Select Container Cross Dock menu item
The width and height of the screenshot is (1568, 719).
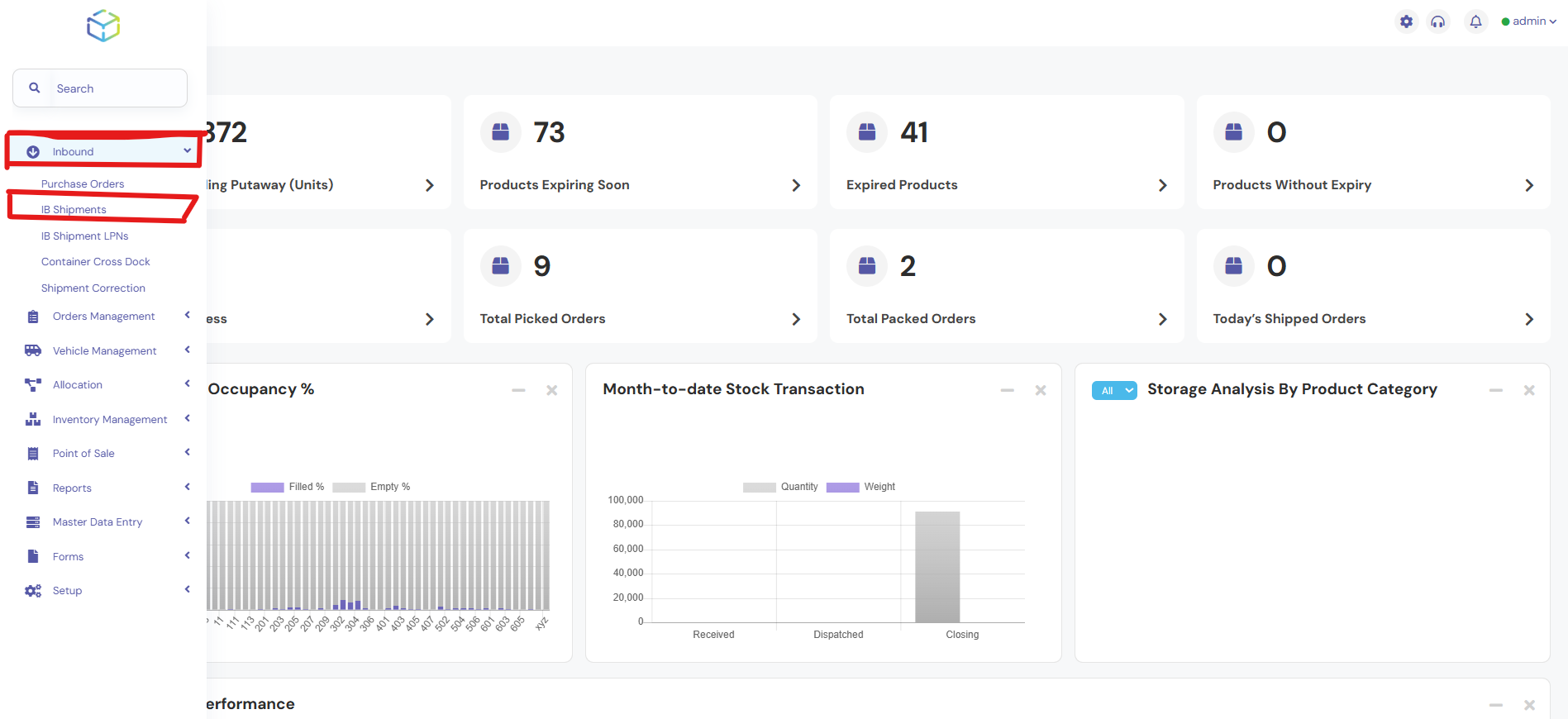point(96,262)
